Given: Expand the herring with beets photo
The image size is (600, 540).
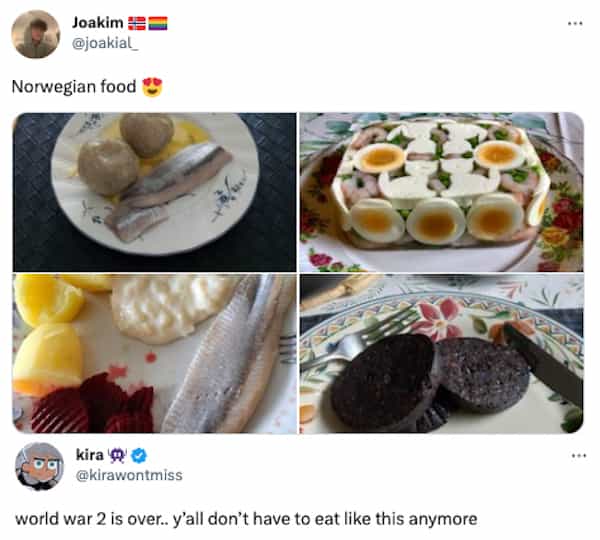Looking at the screenshot, I should coord(154,354).
